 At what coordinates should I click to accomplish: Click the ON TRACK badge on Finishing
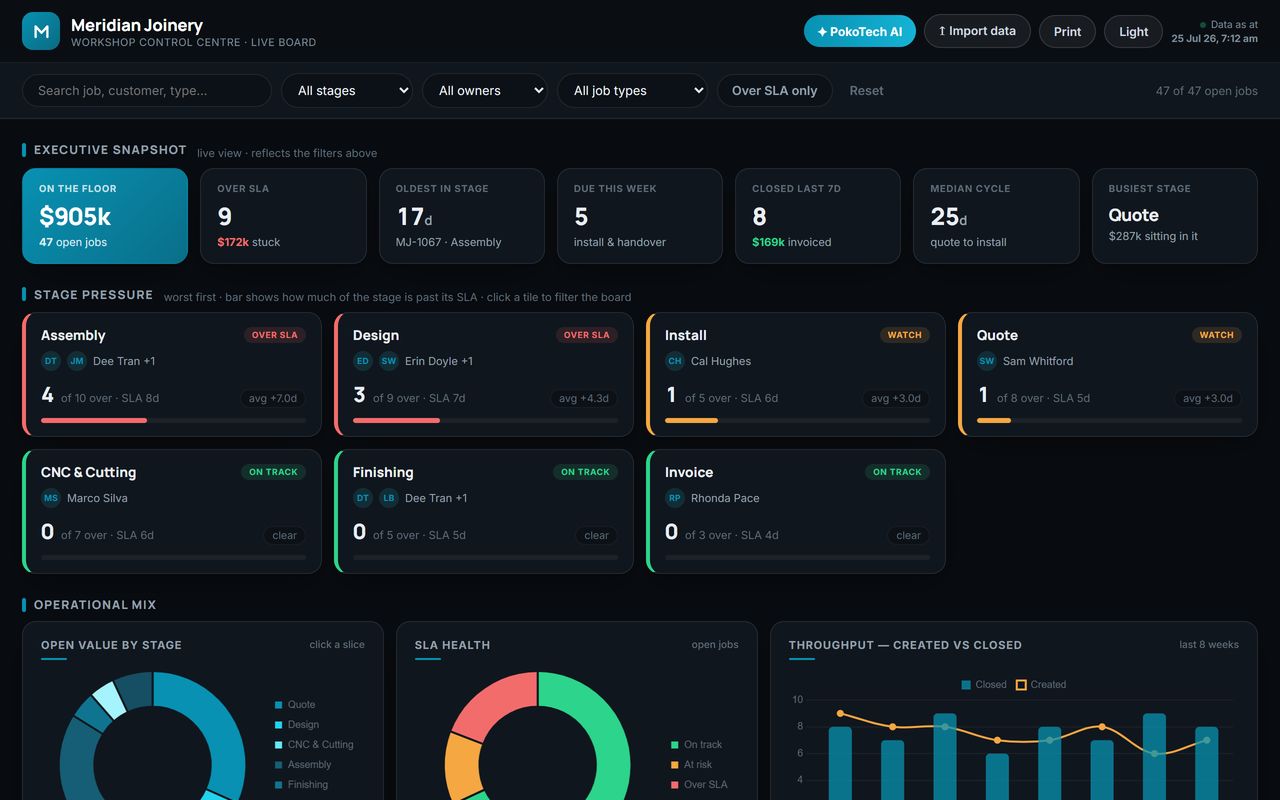pyautogui.click(x=586, y=472)
